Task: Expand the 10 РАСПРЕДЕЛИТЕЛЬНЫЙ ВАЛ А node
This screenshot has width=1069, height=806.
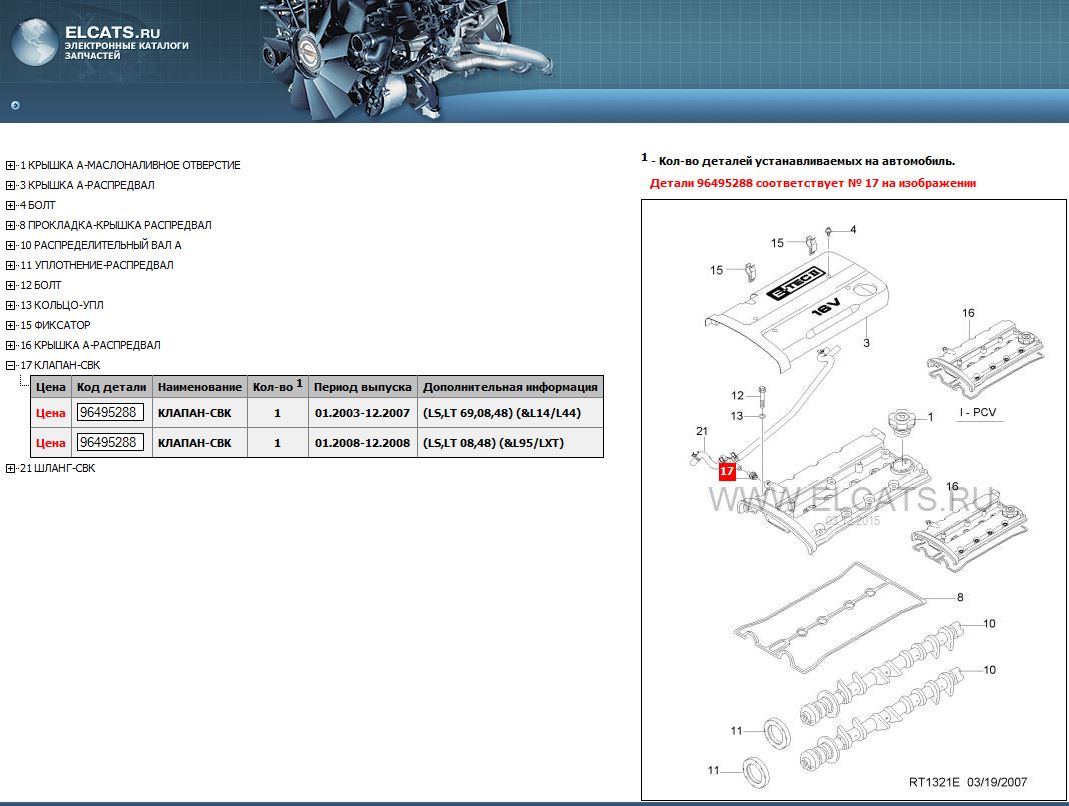Action: (x=10, y=245)
